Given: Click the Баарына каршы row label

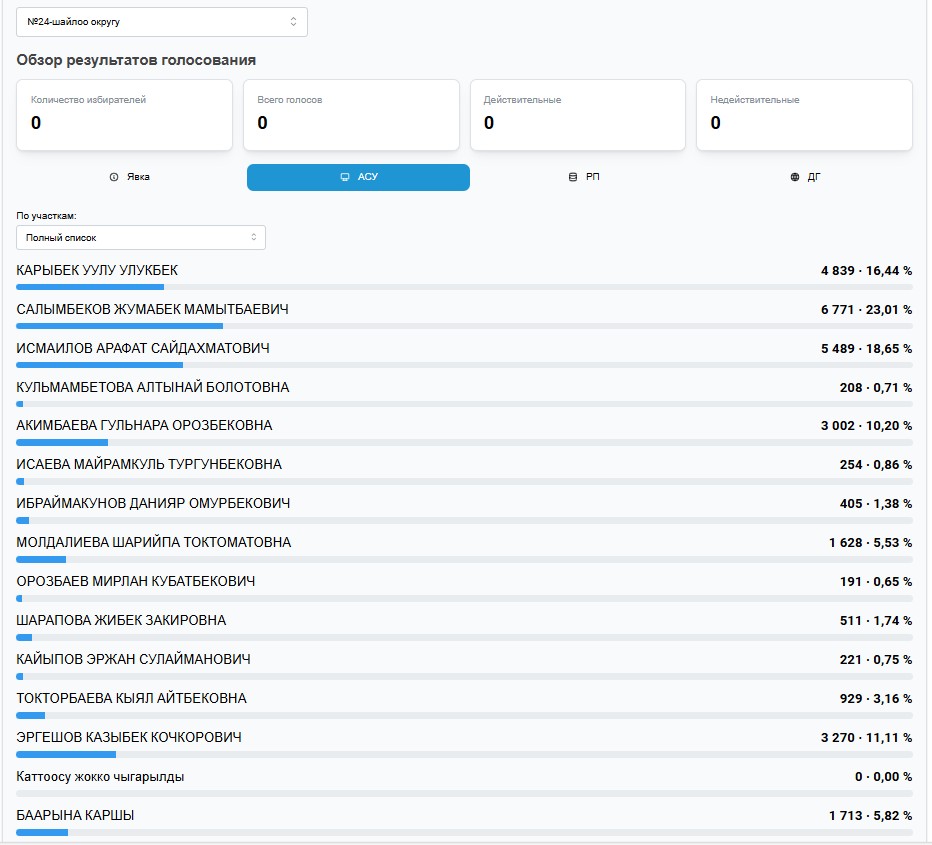Looking at the screenshot, I should click(x=76, y=815).
